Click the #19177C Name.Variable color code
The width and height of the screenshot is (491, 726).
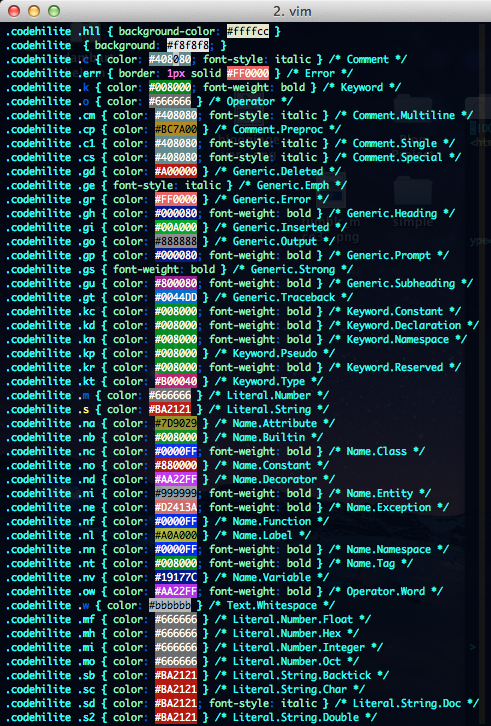point(176,577)
